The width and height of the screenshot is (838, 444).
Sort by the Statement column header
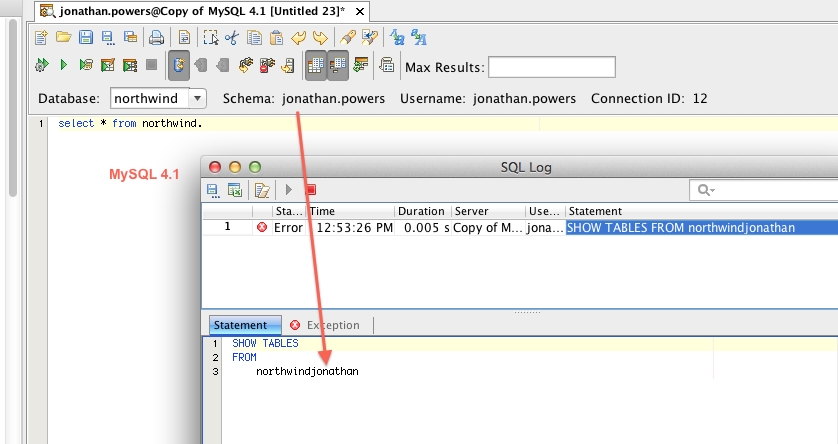pos(701,211)
